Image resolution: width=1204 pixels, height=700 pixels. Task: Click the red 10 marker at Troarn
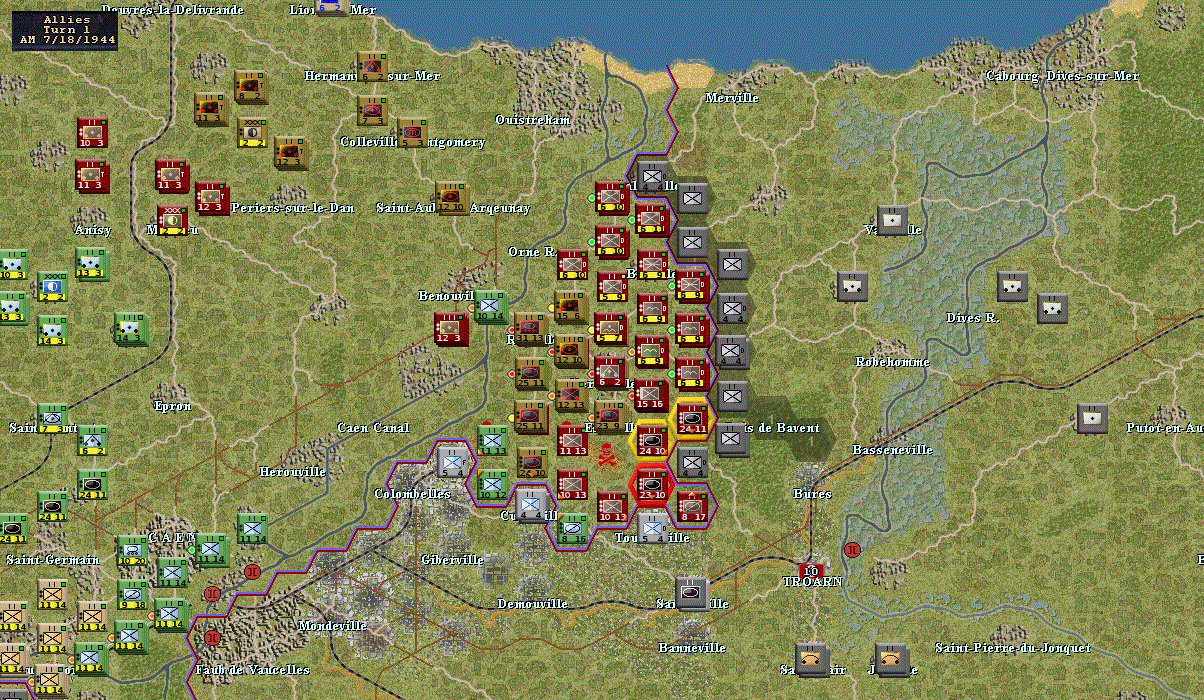click(x=811, y=571)
